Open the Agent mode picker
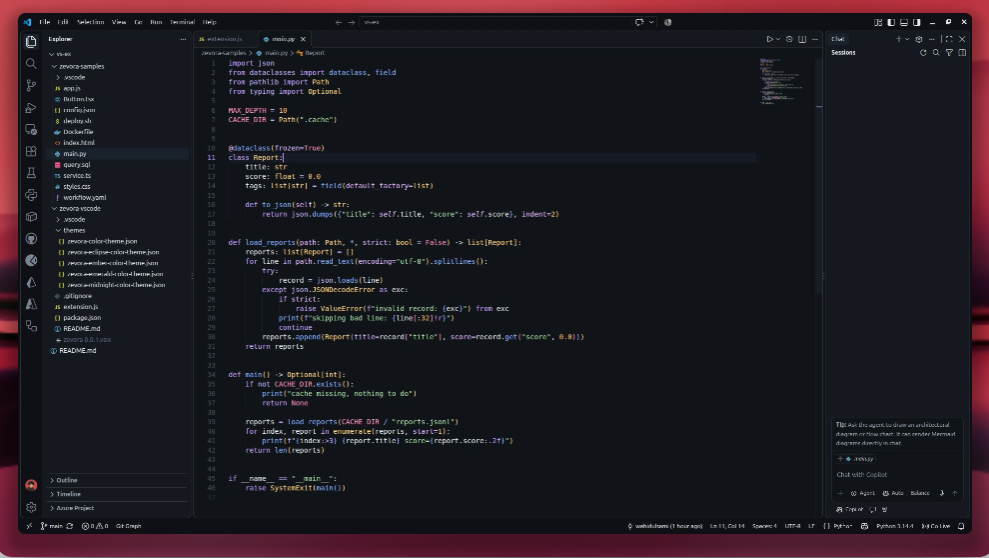Viewport: 989px width, 558px height. [863, 493]
